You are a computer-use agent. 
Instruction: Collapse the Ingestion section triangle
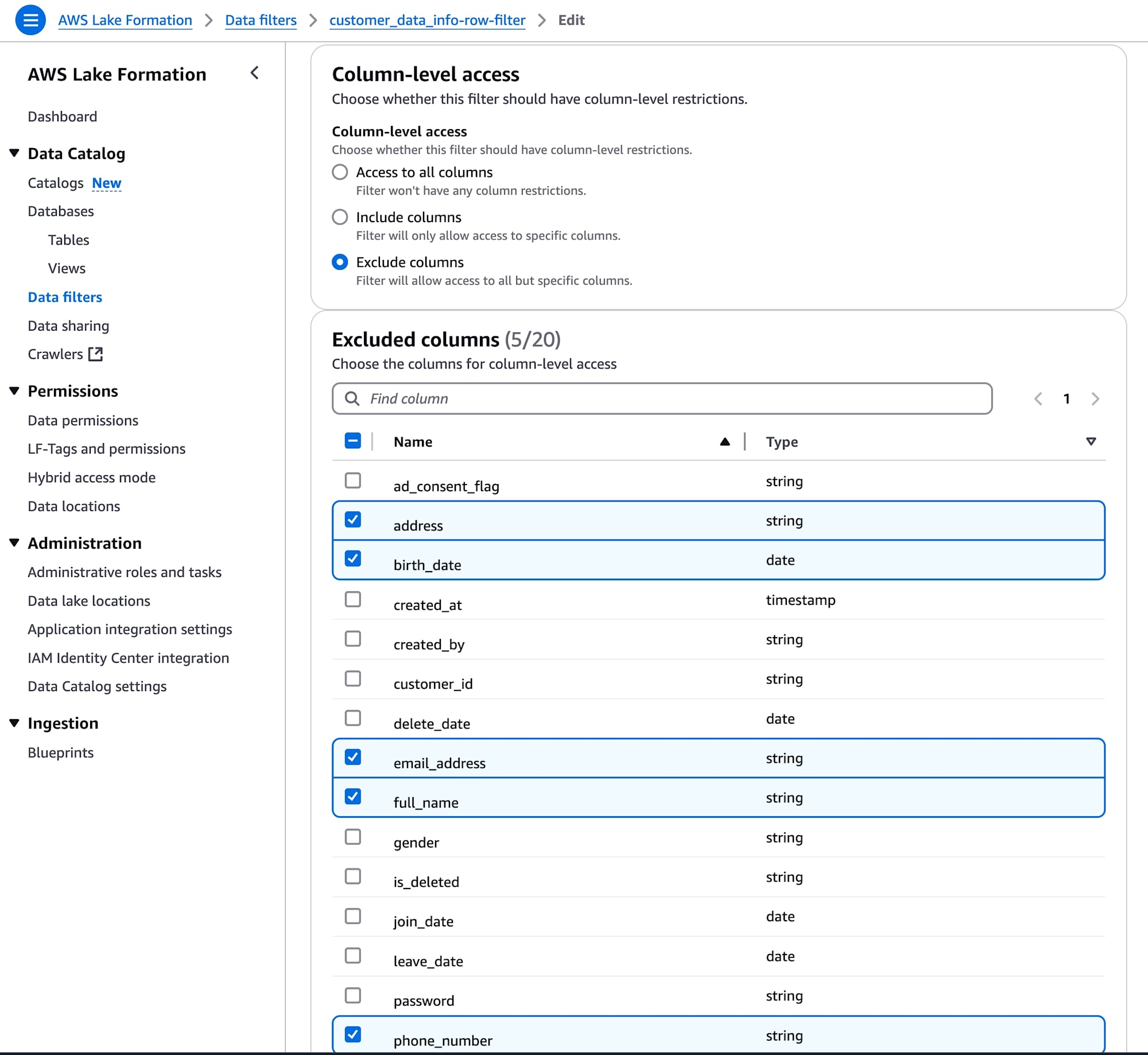click(14, 723)
